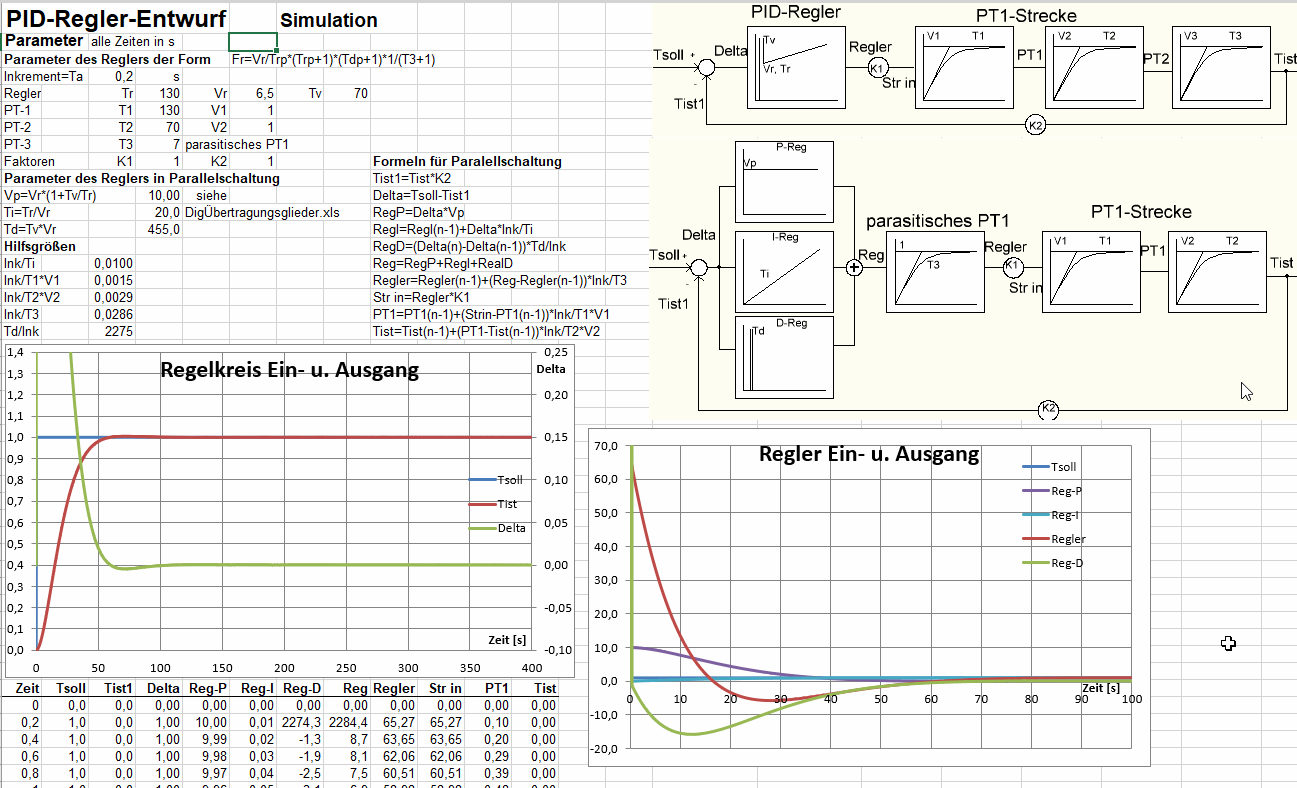Click the summing junction plus circle before Reg
Image resolution: width=1297 pixels, height=788 pixels.
854,267
